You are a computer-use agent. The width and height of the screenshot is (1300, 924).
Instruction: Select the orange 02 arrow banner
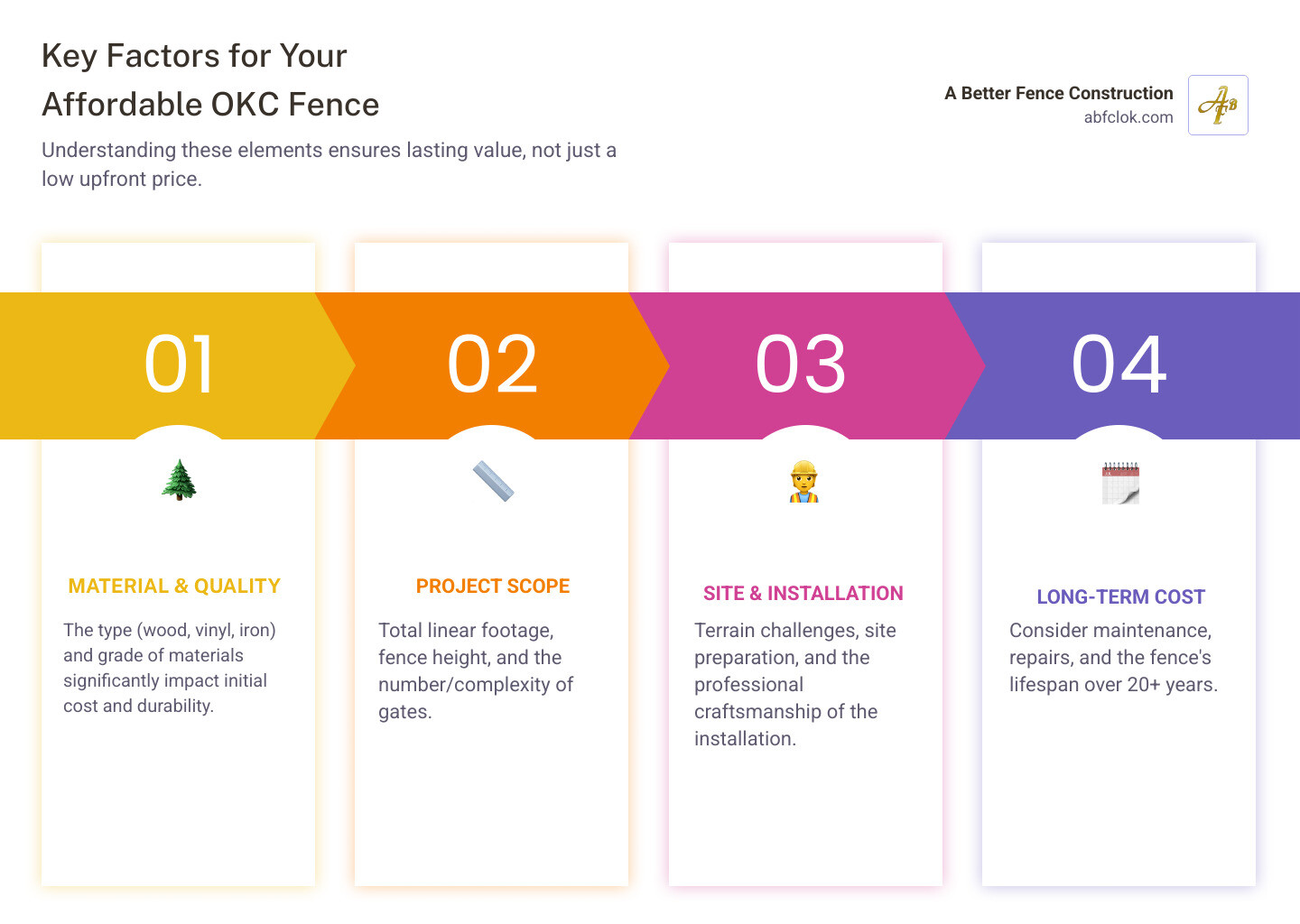click(493, 365)
